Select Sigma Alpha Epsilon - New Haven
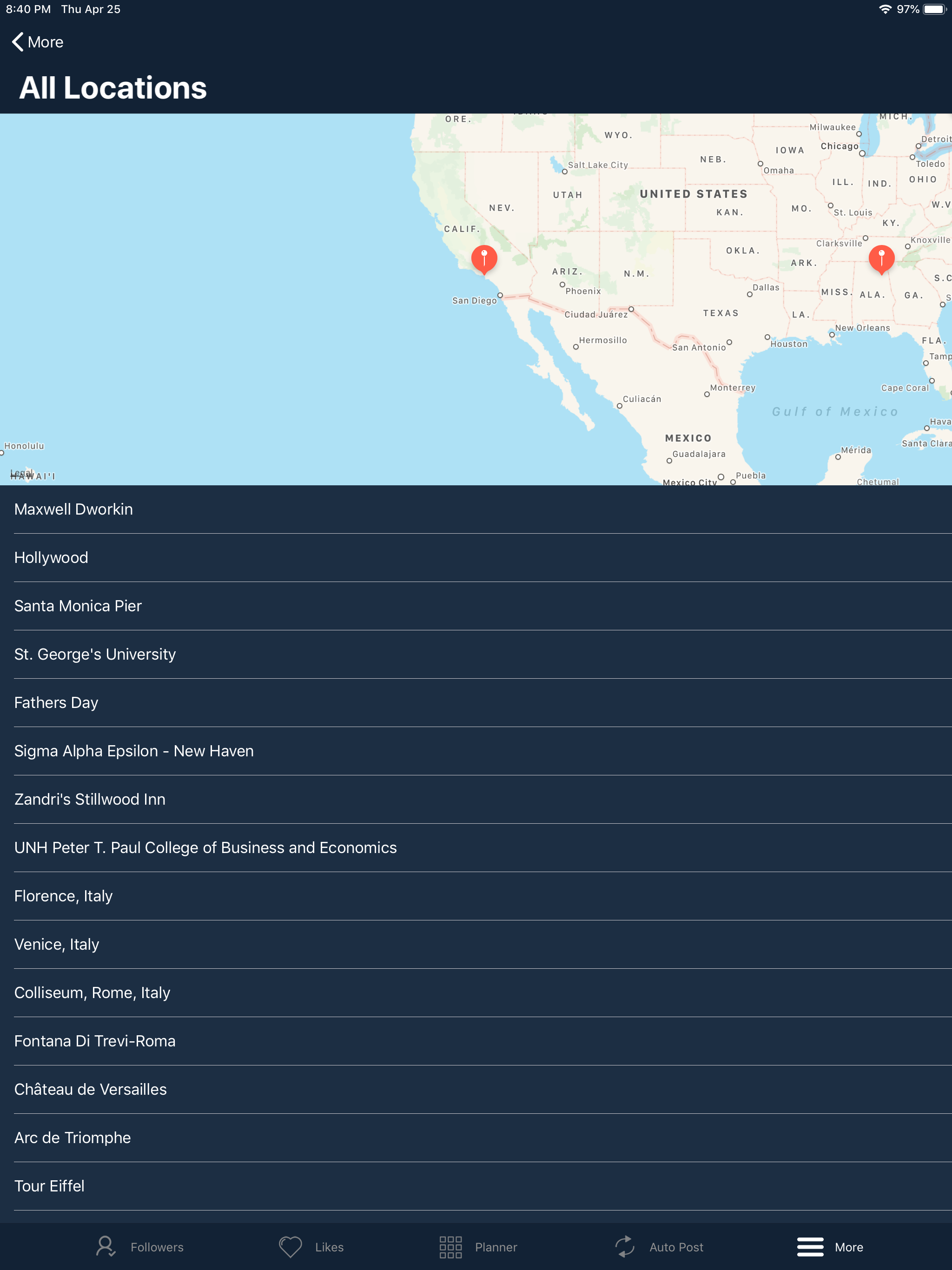Screen dimensions: 952x1270 coord(134,751)
